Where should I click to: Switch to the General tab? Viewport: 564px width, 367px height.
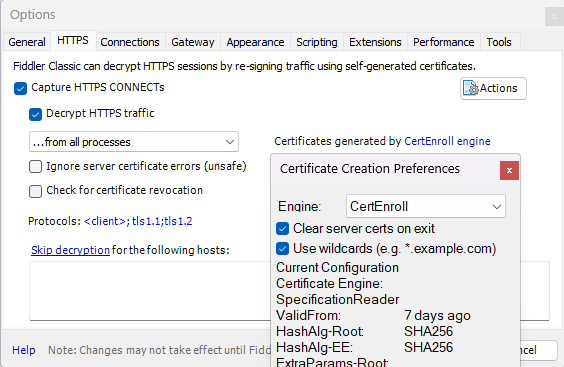[27, 42]
